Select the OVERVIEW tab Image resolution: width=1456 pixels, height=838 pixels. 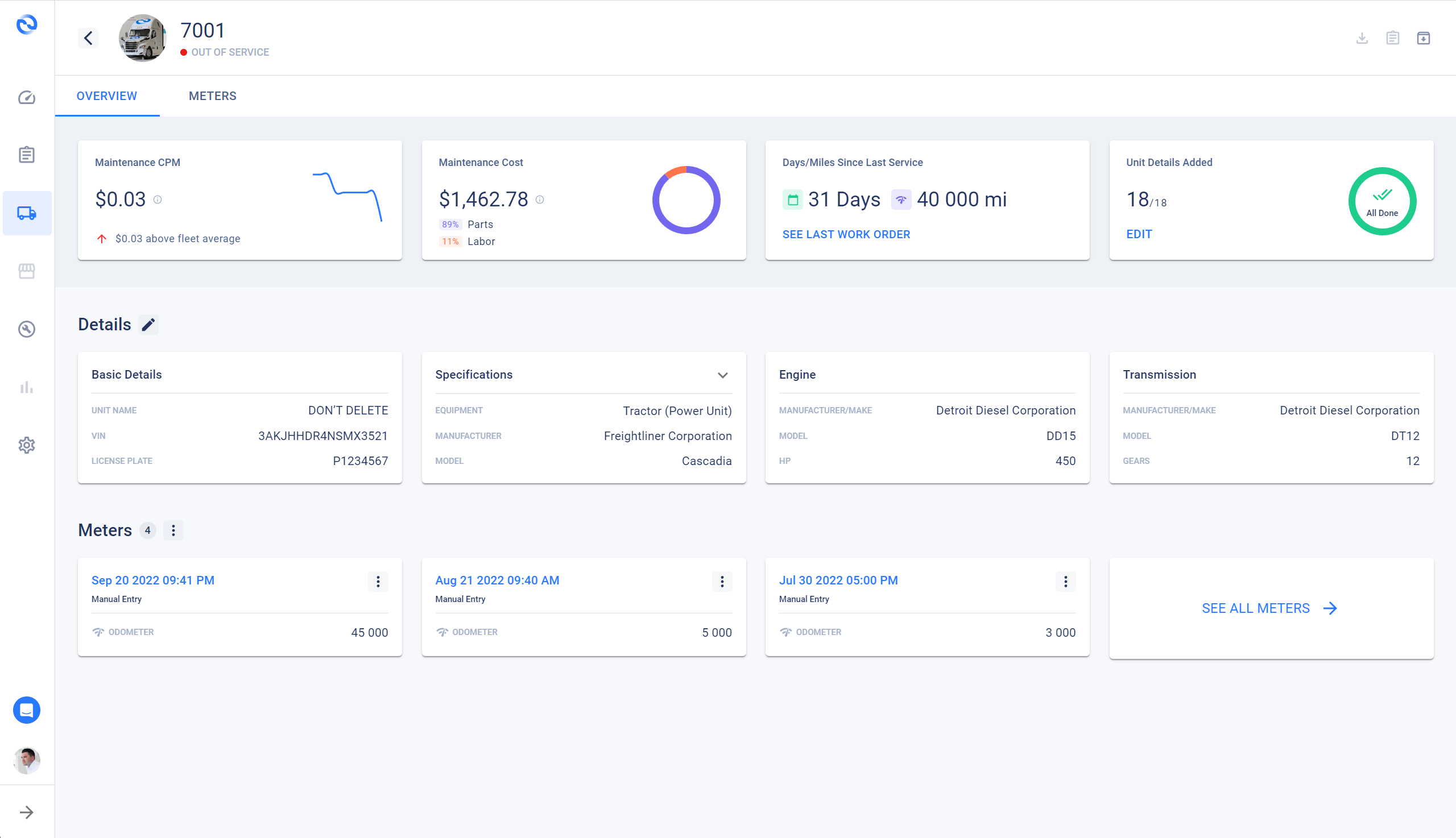coord(107,96)
